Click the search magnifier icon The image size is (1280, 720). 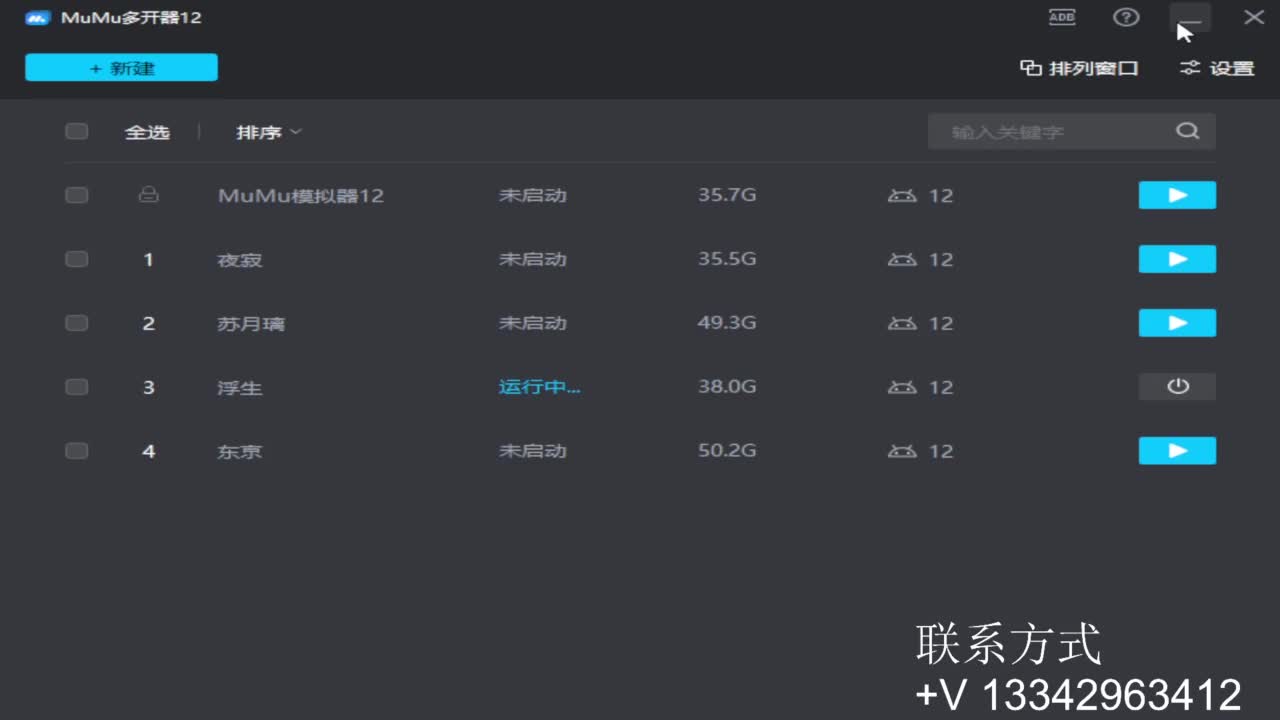(x=1188, y=131)
